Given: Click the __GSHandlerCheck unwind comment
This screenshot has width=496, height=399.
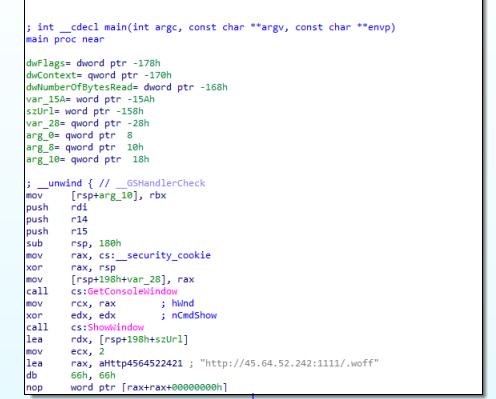Looking at the screenshot, I should pyautogui.click(x=116, y=183).
